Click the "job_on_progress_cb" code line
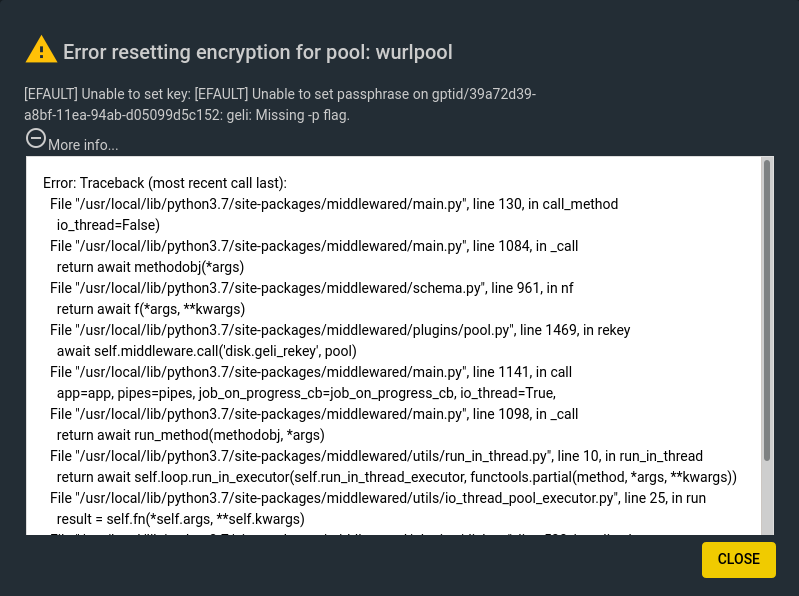The height and width of the screenshot is (596, 799). point(306,393)
